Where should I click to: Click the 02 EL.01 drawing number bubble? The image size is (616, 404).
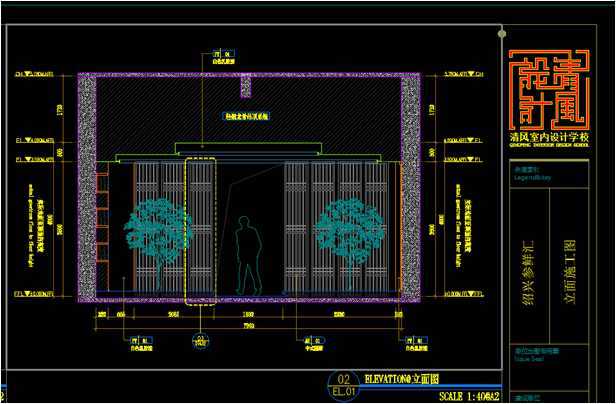(x=343, y=386)
